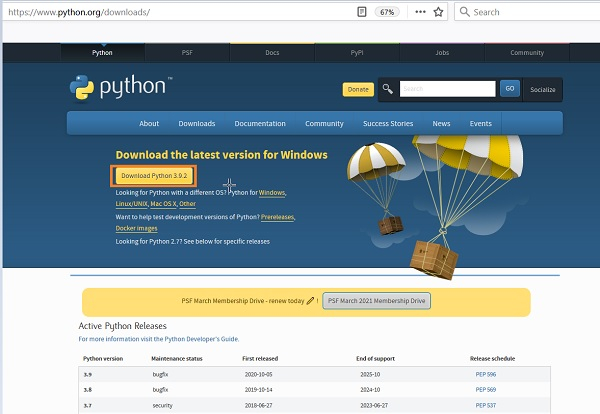Click the browser search magnifier icon
The image size is (600, 414).
click(x=465, y=12)
